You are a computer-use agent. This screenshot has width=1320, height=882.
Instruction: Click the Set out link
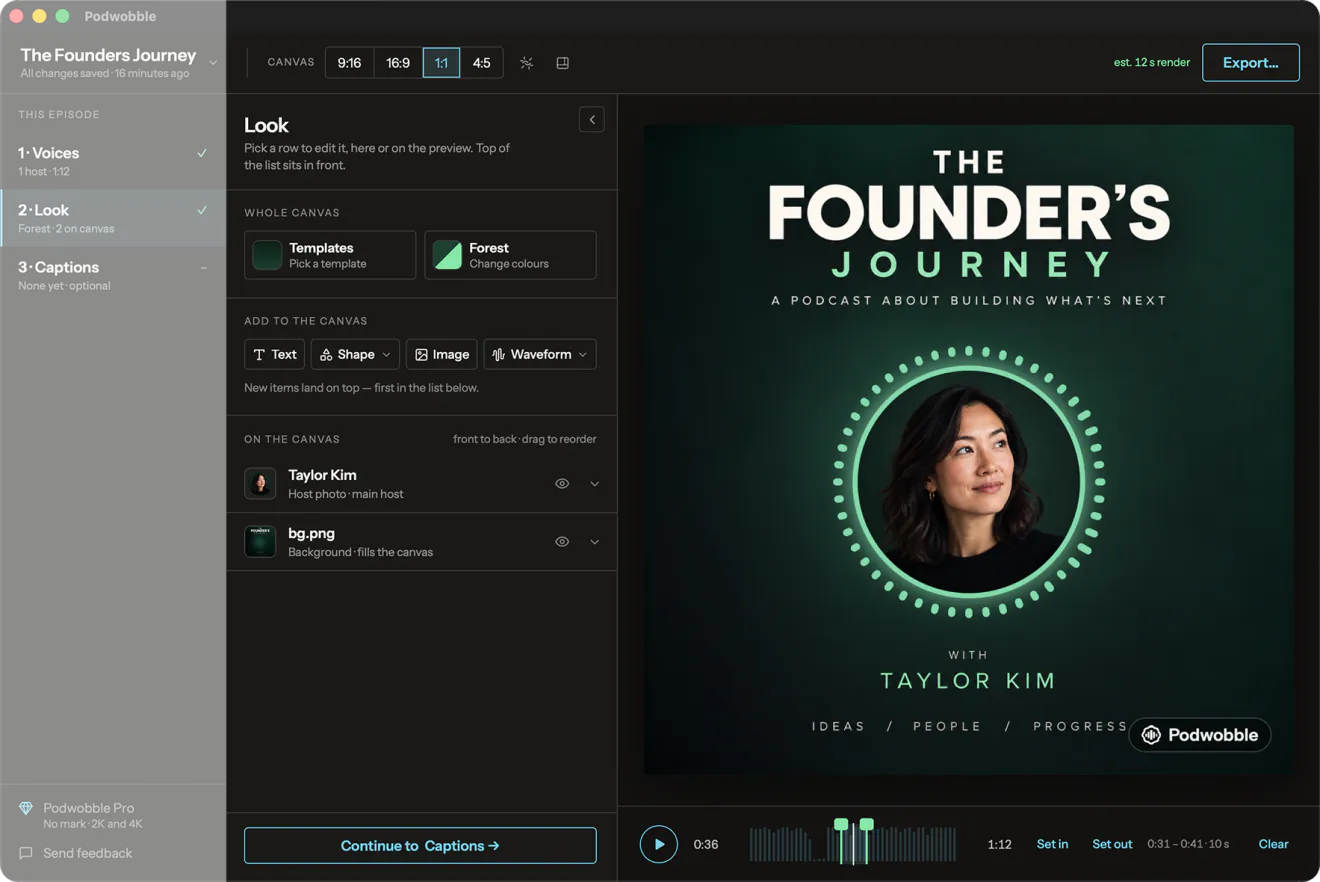[1112, 844]
